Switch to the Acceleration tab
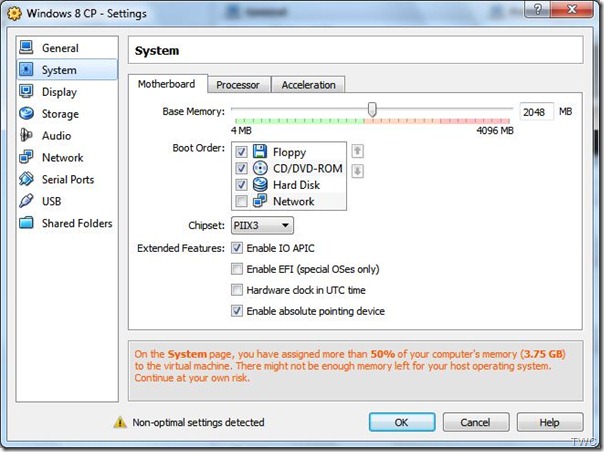Viewport: 604px width, 452px height. (308, 85)
